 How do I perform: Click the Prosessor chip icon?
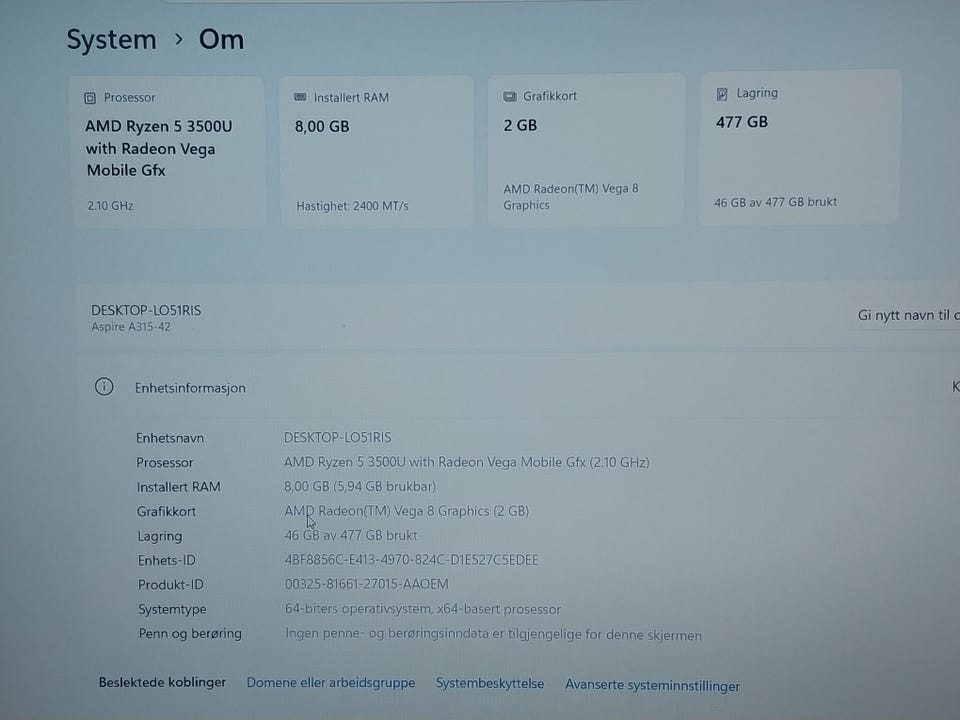[x=90, y=98]
